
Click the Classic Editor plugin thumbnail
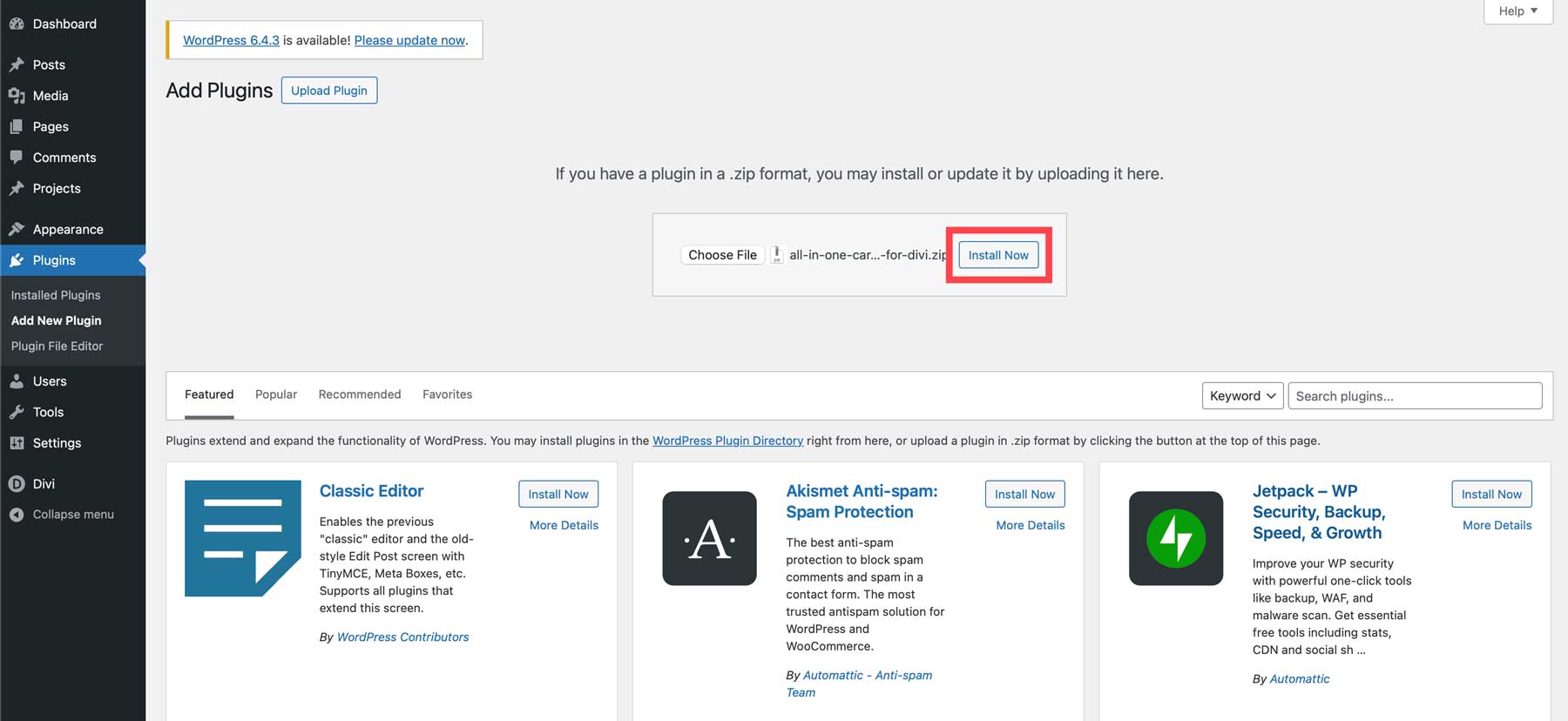click(243, 538)
